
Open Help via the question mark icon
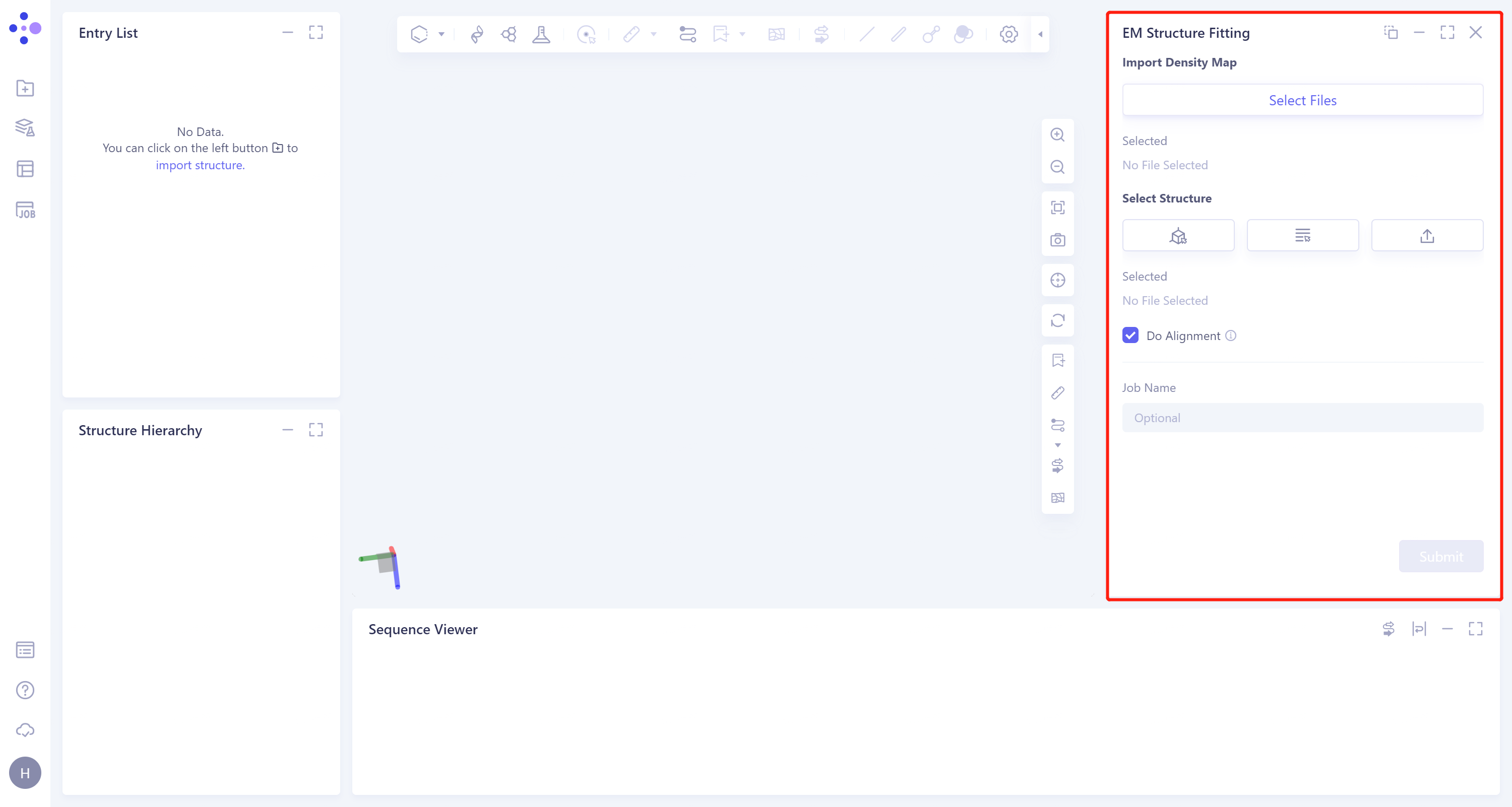(x=25, y=690)
